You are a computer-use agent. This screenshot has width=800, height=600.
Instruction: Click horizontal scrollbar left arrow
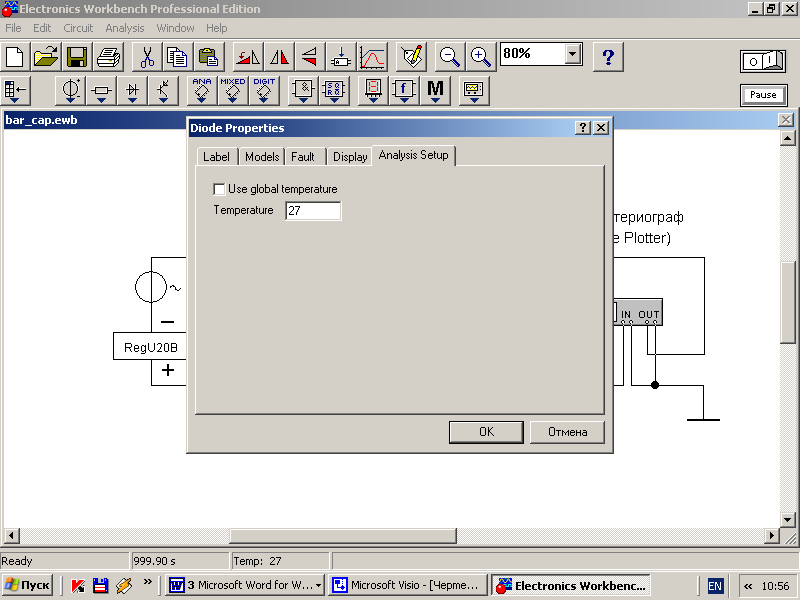pos(11,536)
